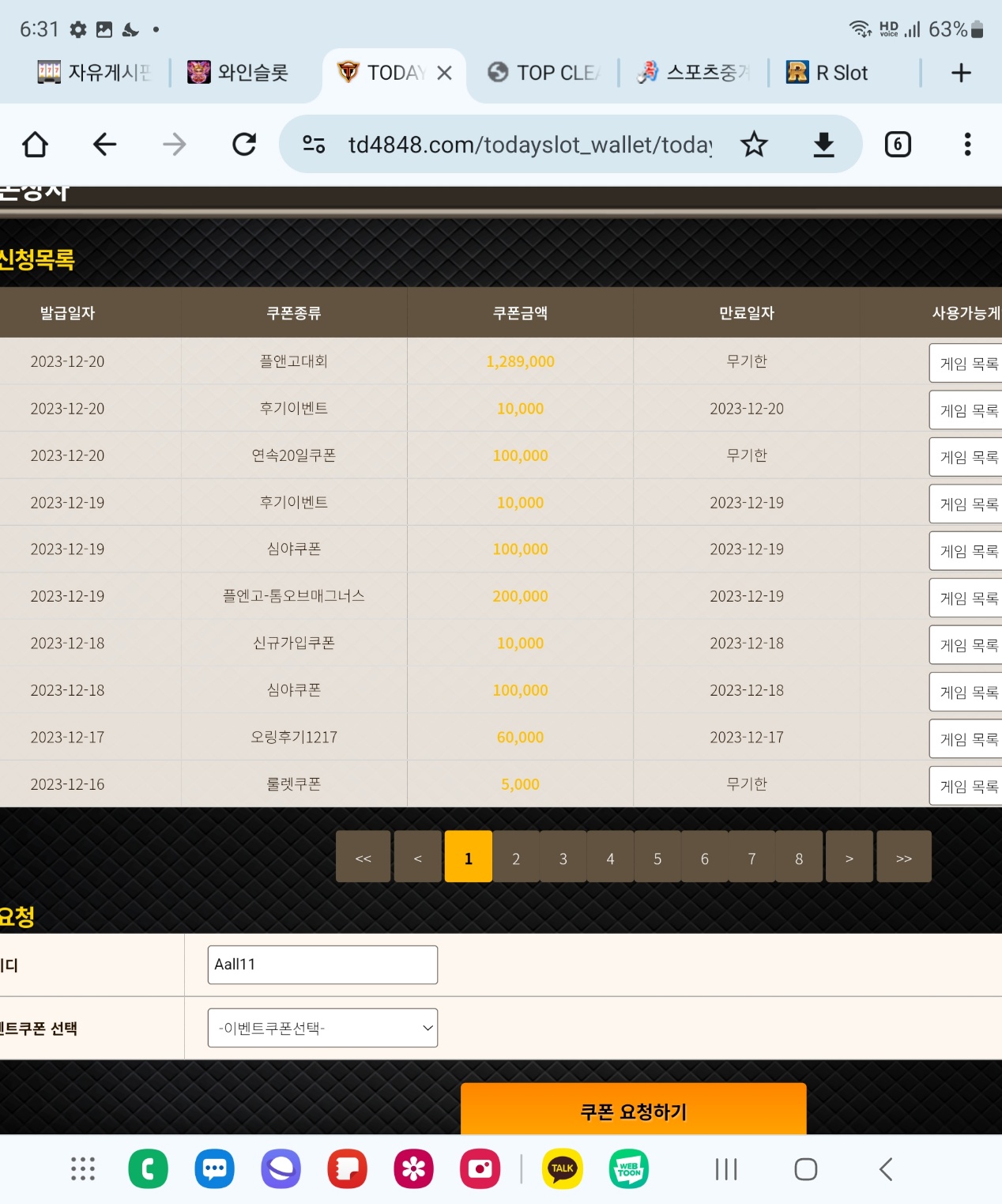Jump to last page with >> button

(904, 857)
